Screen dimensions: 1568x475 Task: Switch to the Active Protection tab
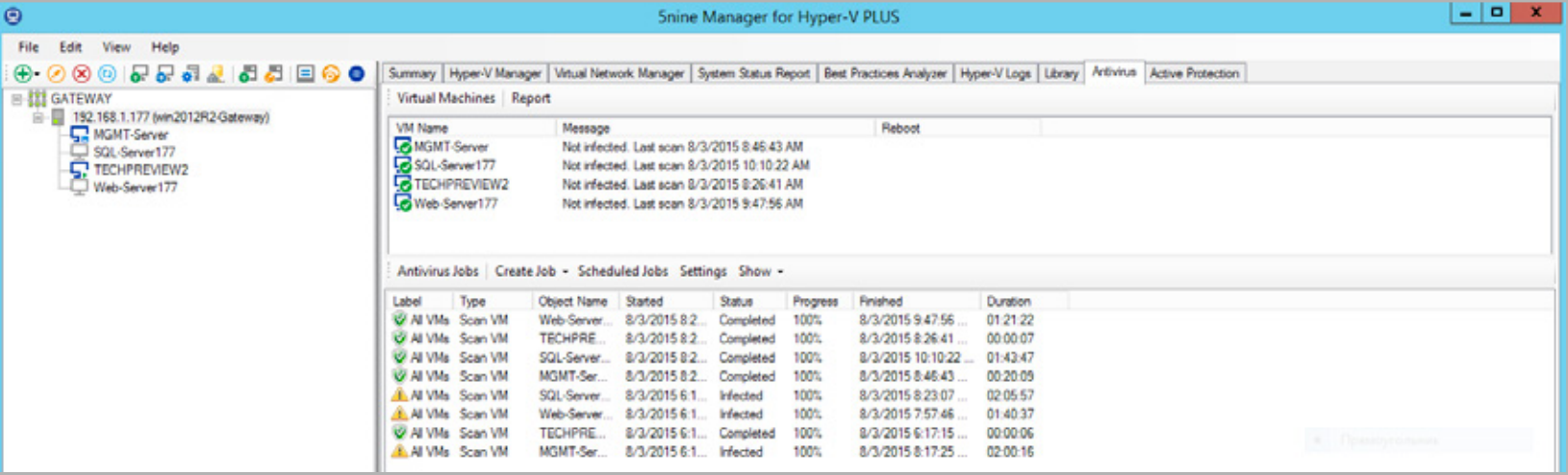(1194, 73)
